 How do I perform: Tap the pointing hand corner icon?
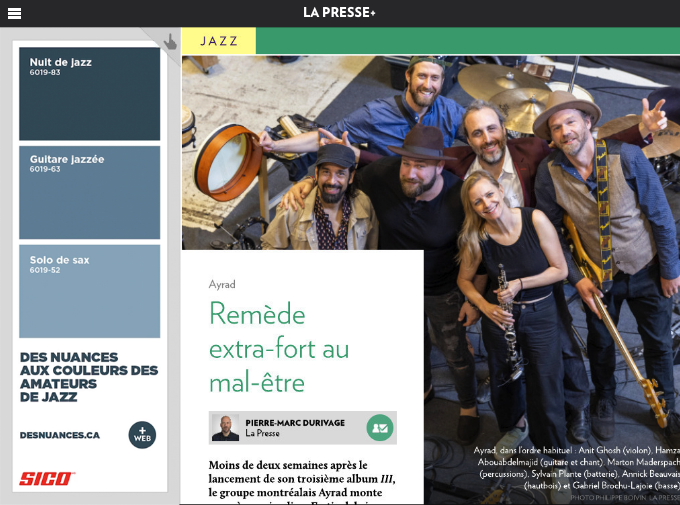click(x=170, y=42)
